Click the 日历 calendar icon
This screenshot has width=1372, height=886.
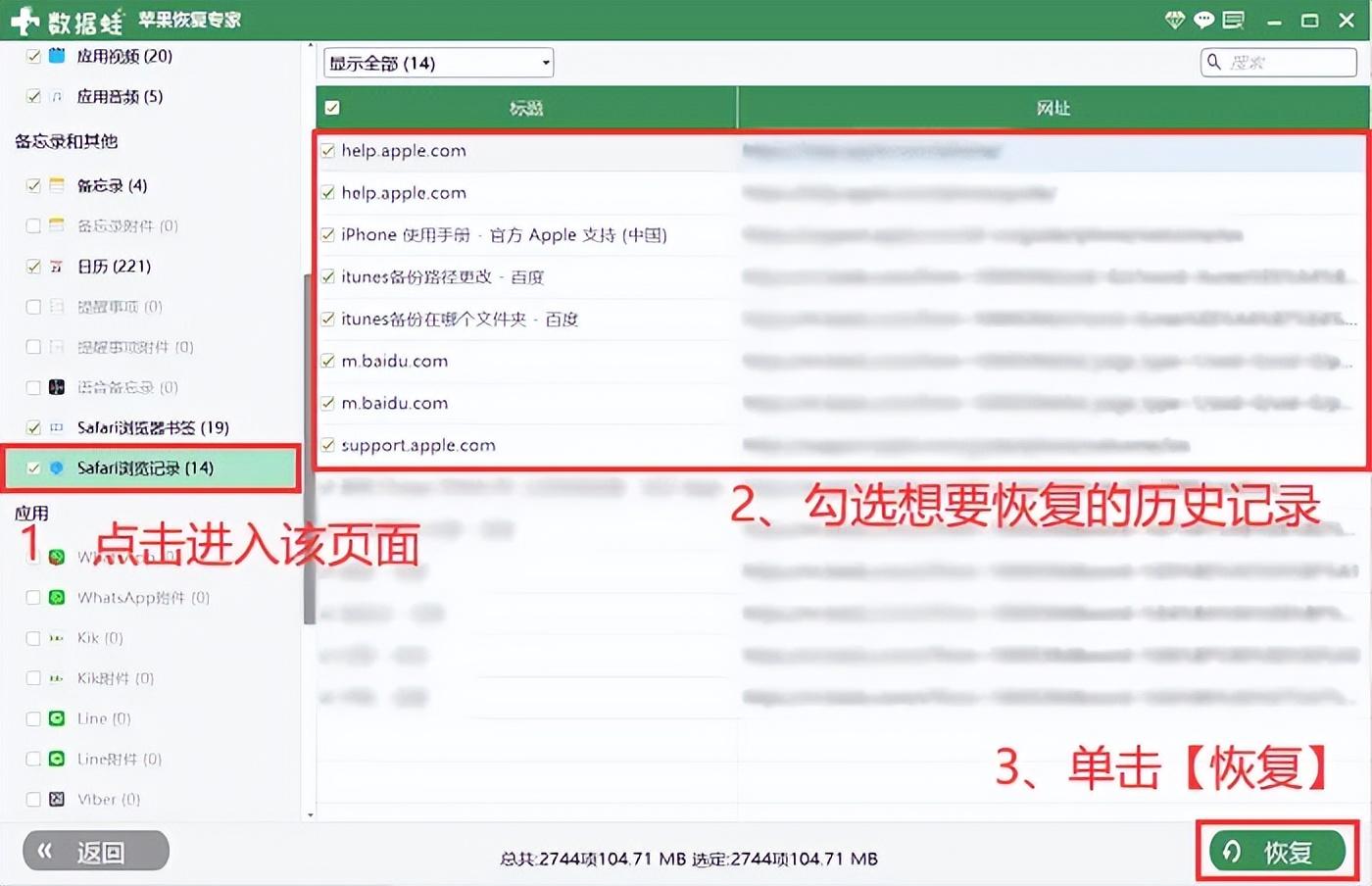(x=57, y=267)
